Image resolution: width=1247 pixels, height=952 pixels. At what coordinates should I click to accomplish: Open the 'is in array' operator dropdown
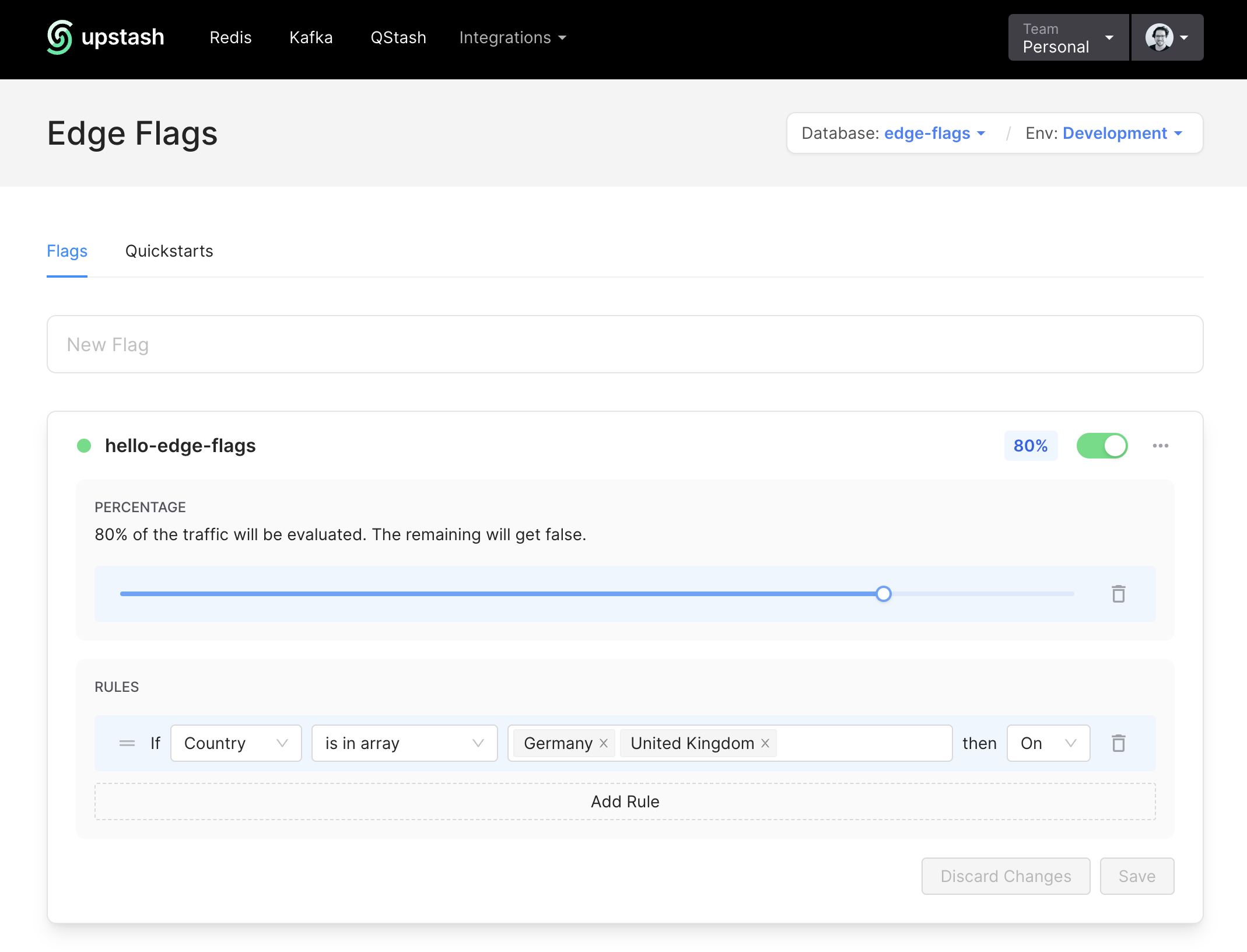404,743
